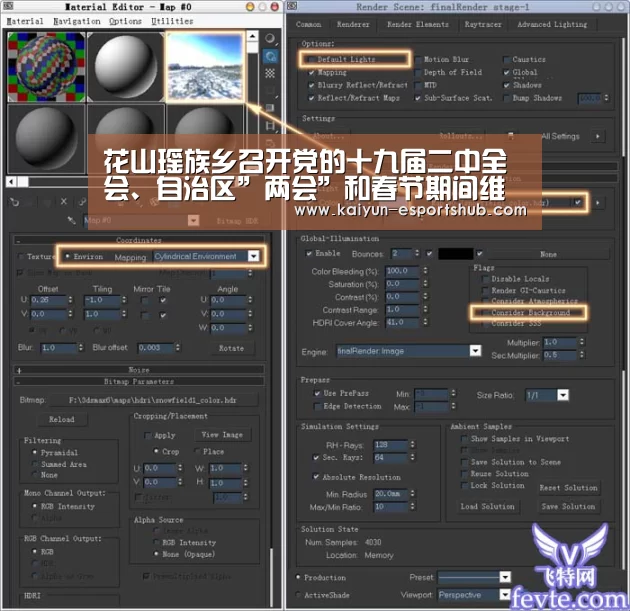630x611 pixels.
Task: Click the RH-Rays value field
Action: tap(390, 445)
